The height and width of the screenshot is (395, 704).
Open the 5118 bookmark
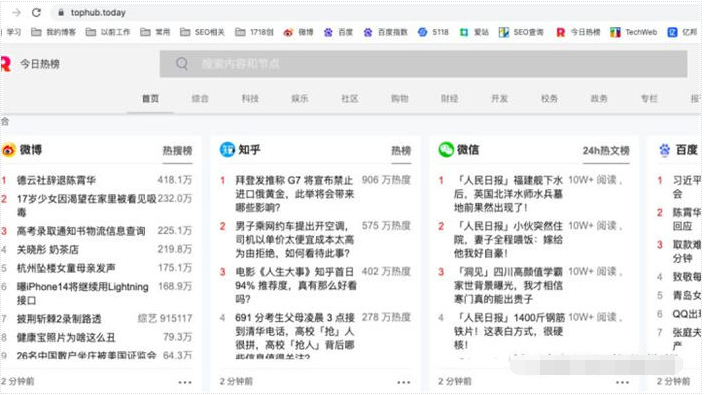point(433,32)
